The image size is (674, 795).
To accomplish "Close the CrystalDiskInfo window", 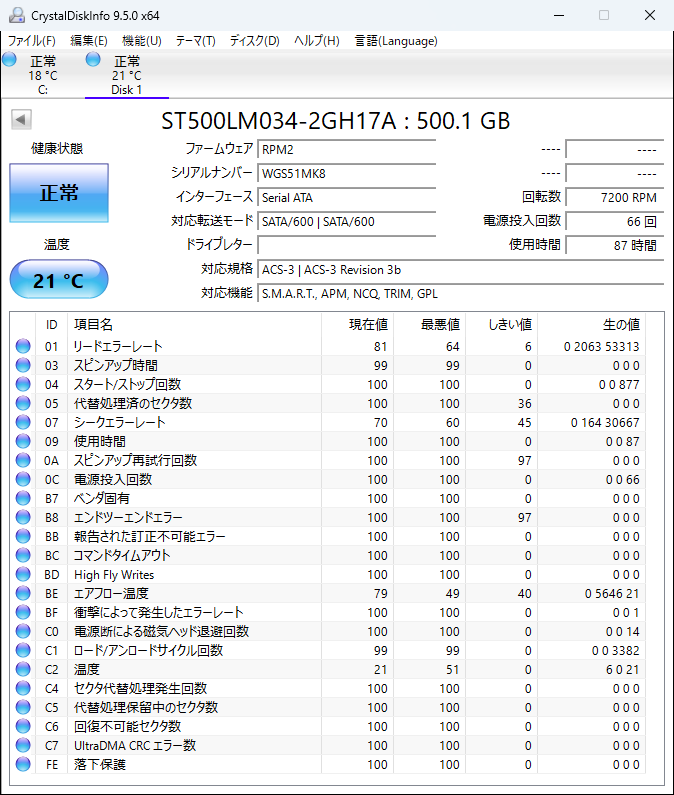I will click(650, 15).
